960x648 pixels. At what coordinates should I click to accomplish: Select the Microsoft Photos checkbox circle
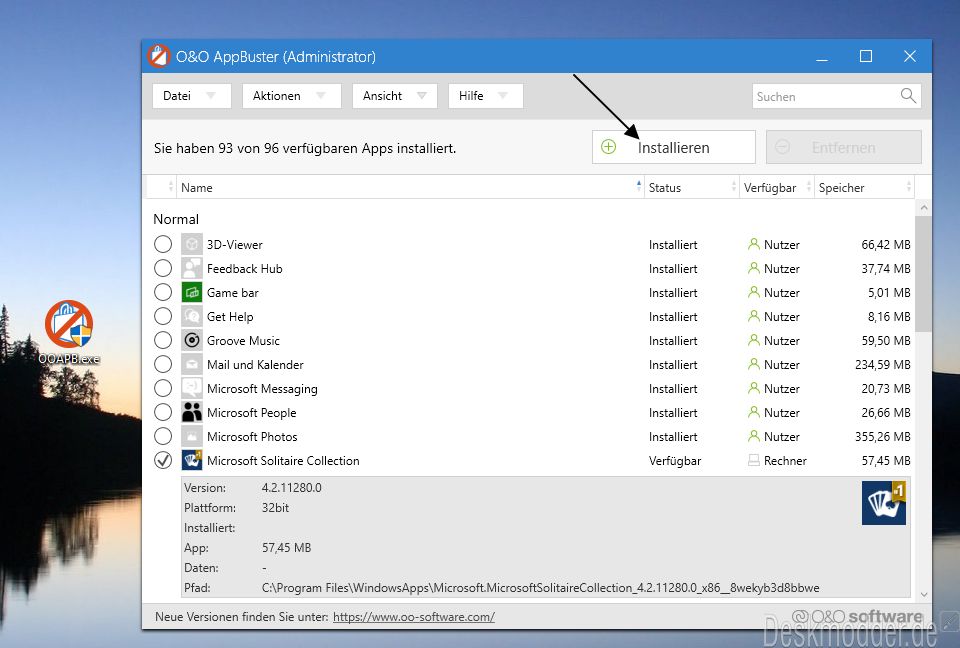[x=163, y=436]
